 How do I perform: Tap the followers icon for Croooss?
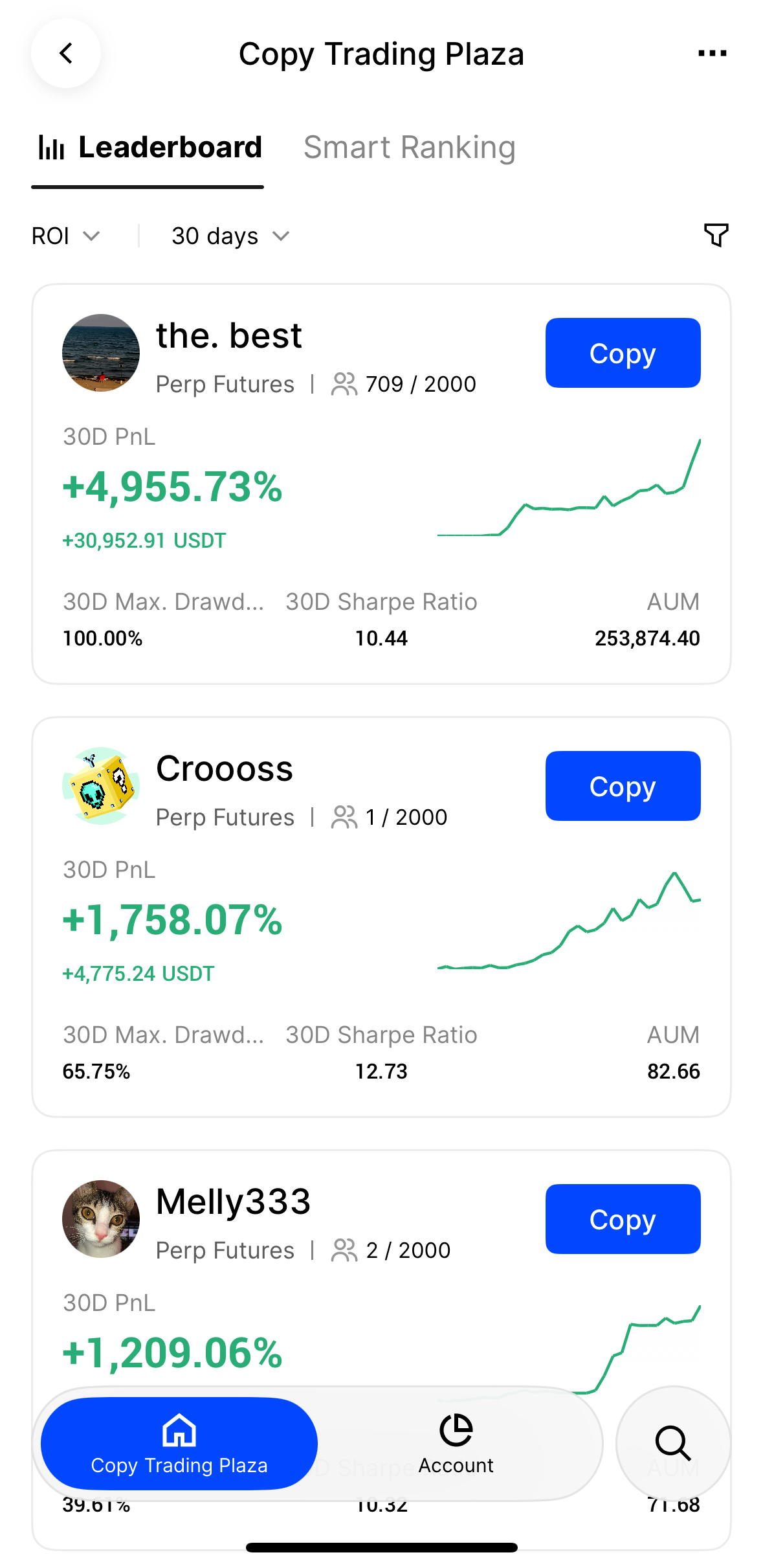(344, 817)
